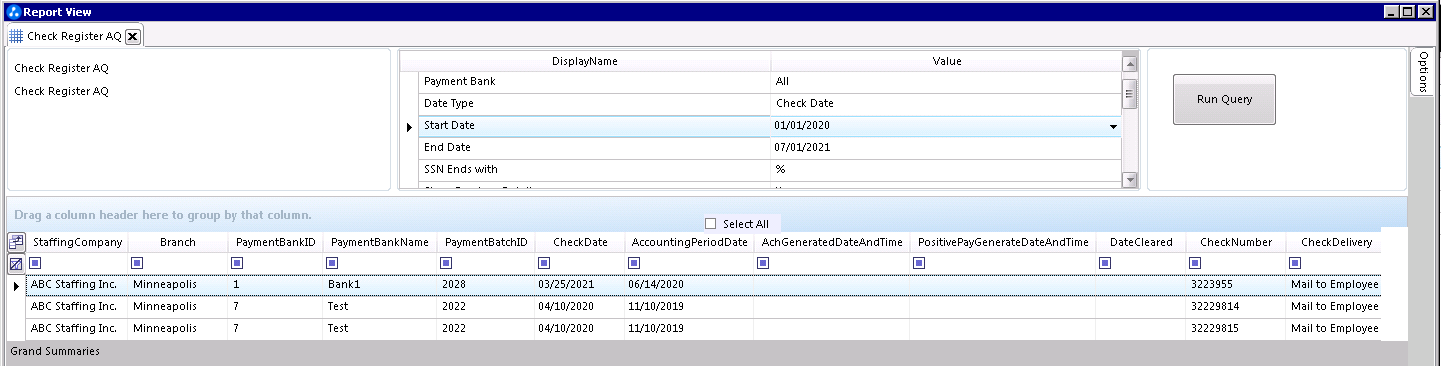Click the filter icon under AccountingPeriodDate column
1441x368 pixels.
633,263
